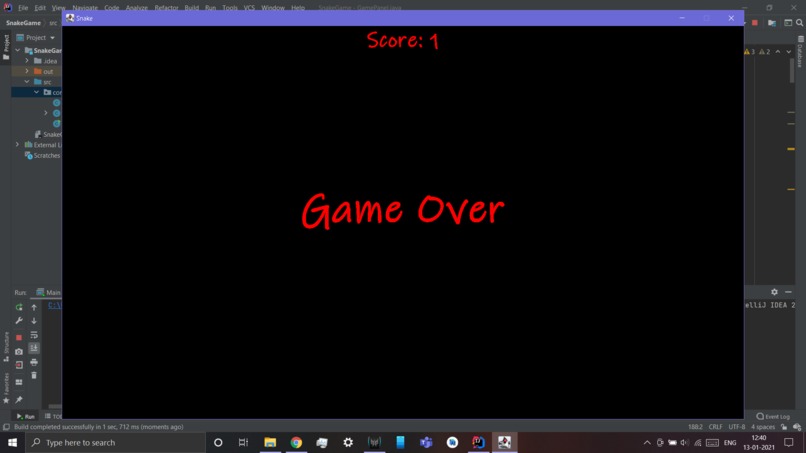
Task: Clear console with the trash icon
Action: (34, 375)
